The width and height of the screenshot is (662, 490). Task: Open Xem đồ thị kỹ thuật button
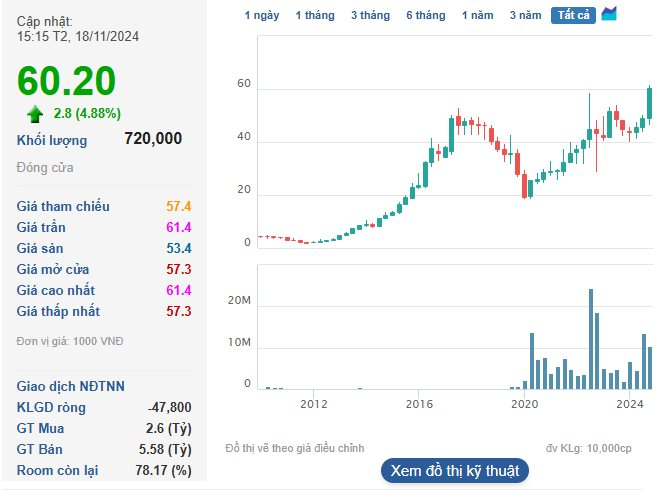tap(455, 470)
